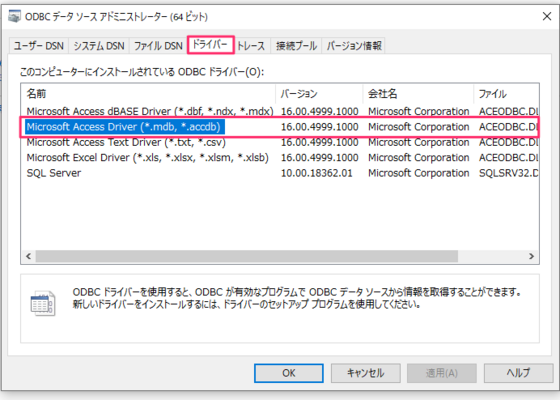Choose the Microsoft Excel Driver entry
The width and height of the screenshot is (560, 400).
pos(280,158)
